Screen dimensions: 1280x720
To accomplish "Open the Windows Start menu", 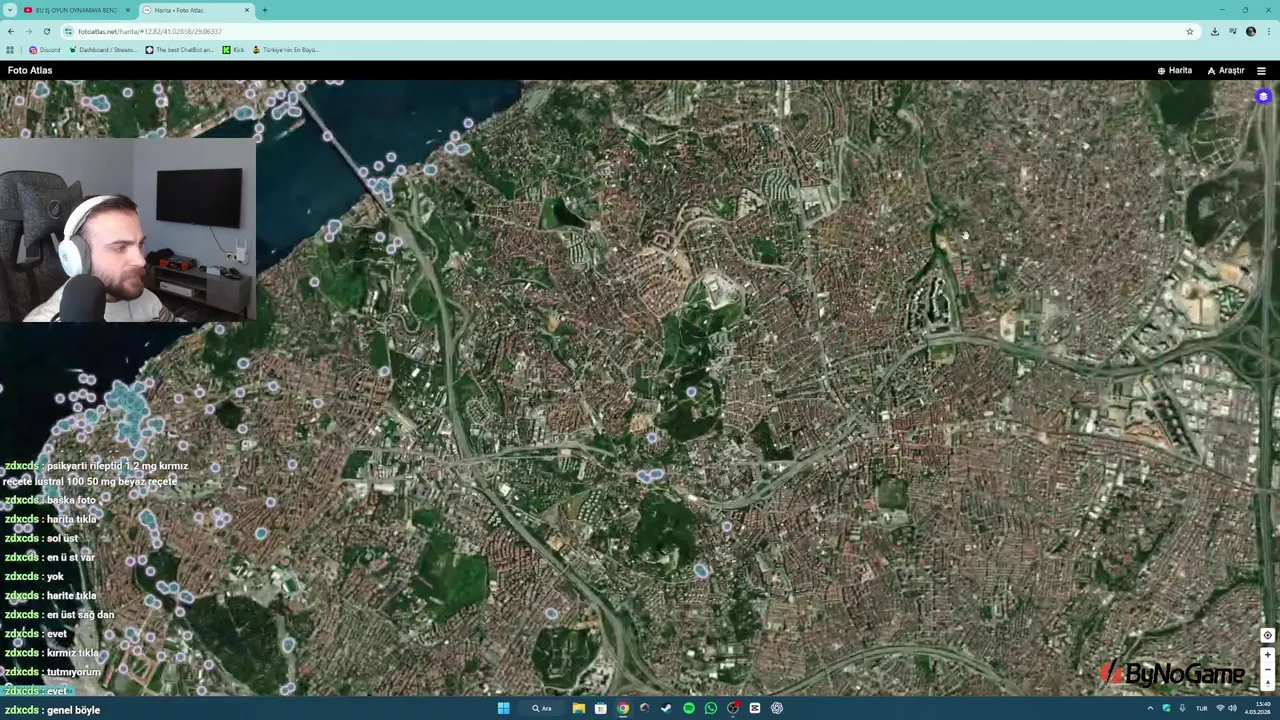I will click(504, 708).
